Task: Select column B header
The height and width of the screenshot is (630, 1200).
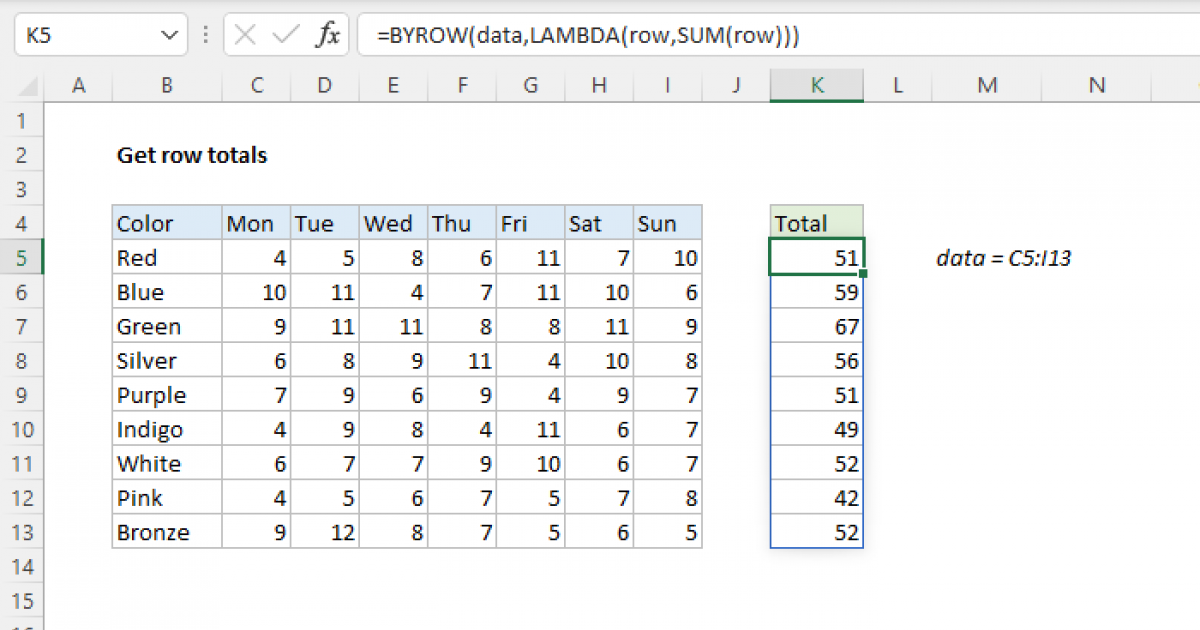Action: 167,86
